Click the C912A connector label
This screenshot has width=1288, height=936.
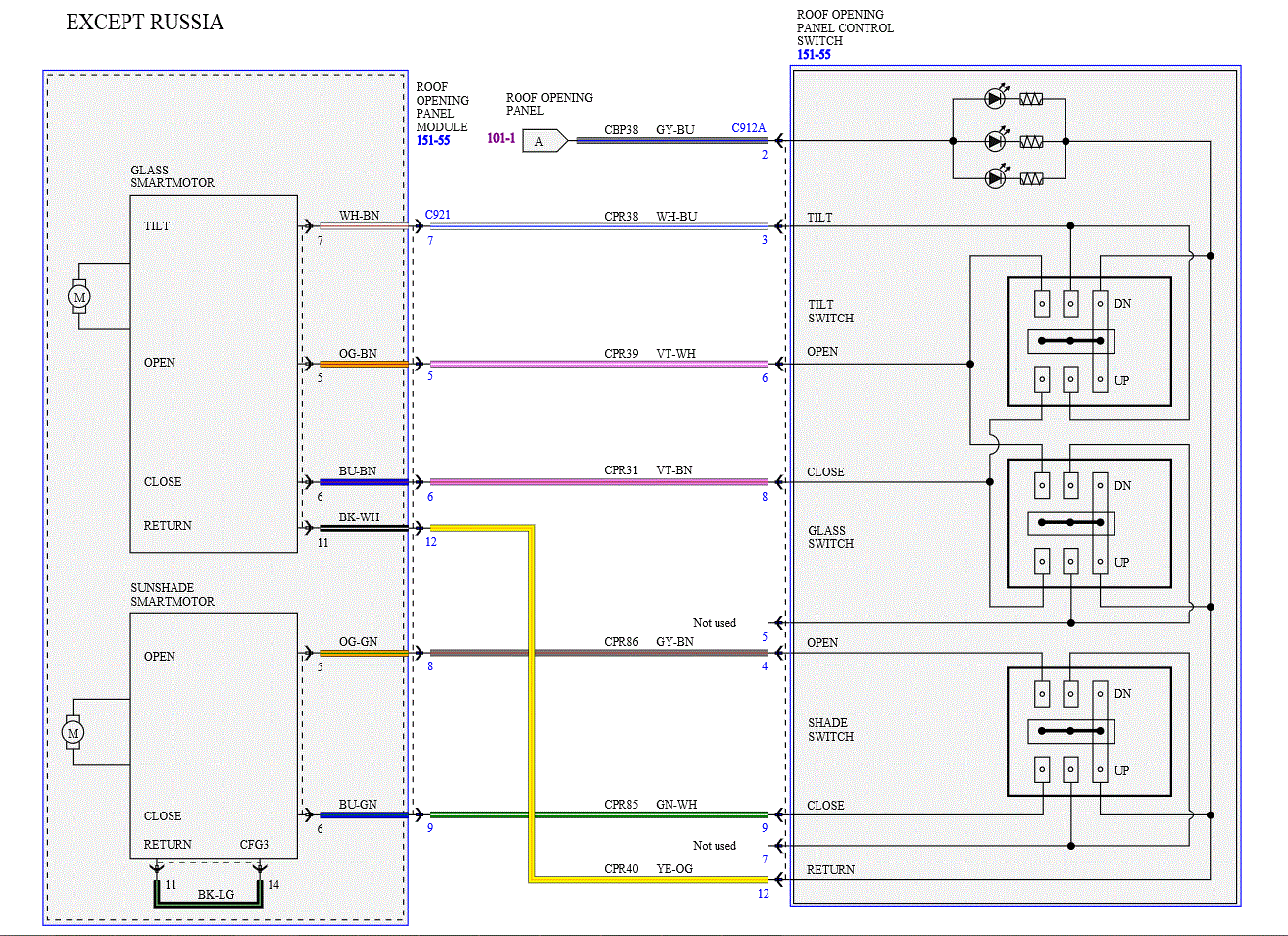tap(749, 128)
